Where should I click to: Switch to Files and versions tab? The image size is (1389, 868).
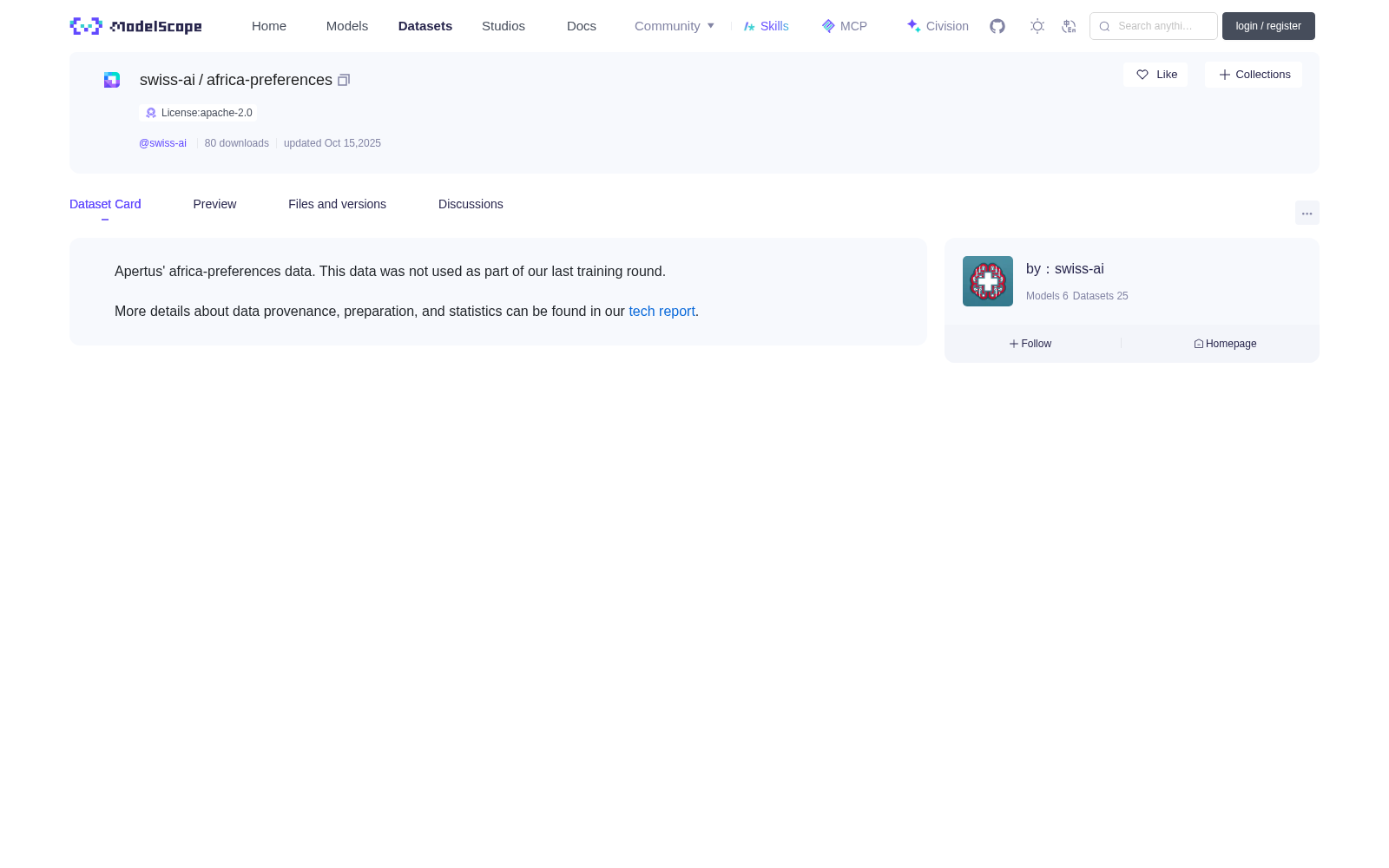point(337,204)
